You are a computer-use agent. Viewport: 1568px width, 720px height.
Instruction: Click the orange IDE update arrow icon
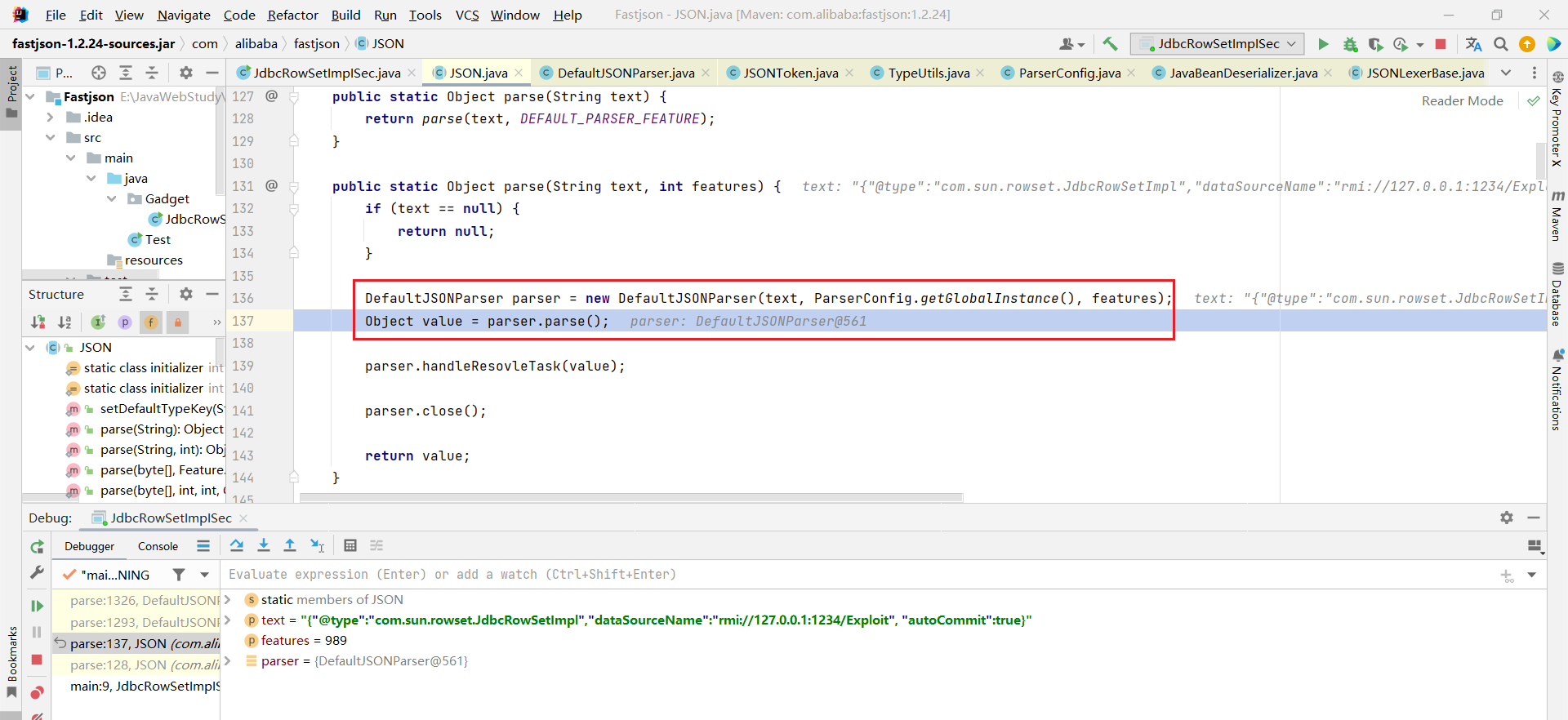coord(1526,44)
